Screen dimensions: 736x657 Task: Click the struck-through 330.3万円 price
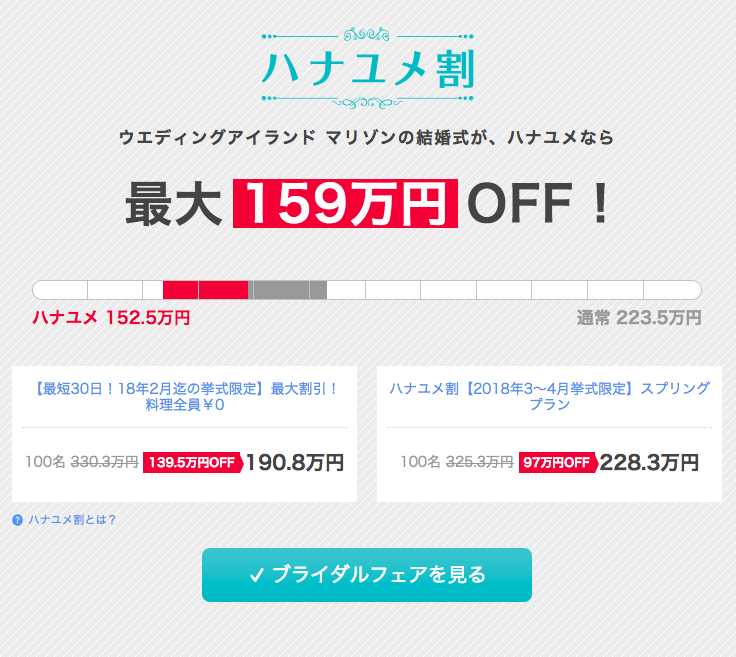click(104, 462)
